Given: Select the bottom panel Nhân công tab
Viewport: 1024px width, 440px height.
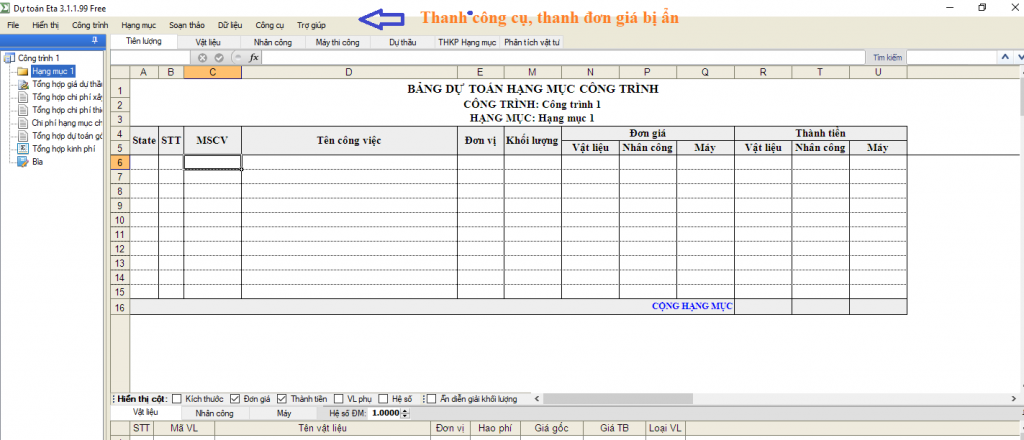Looking at the screenshot, I should pyautogui.click(x=214, y=413).
